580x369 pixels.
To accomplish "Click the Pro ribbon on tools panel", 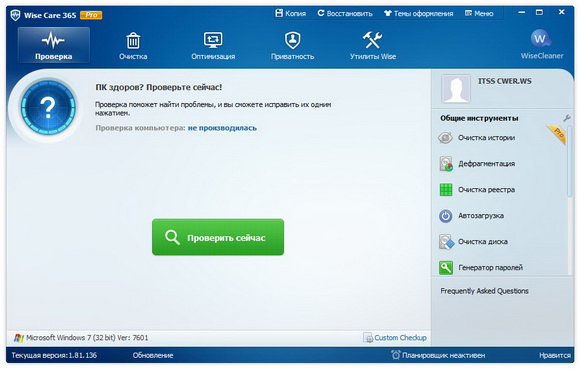I will tap(557, 134).
